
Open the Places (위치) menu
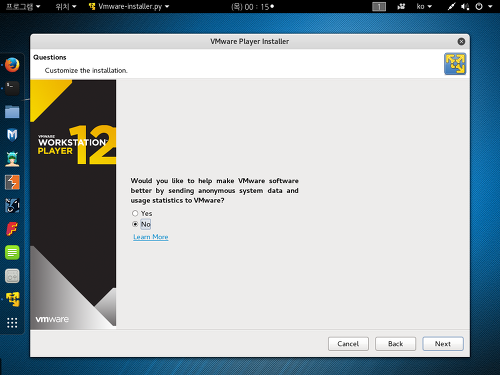66,6
